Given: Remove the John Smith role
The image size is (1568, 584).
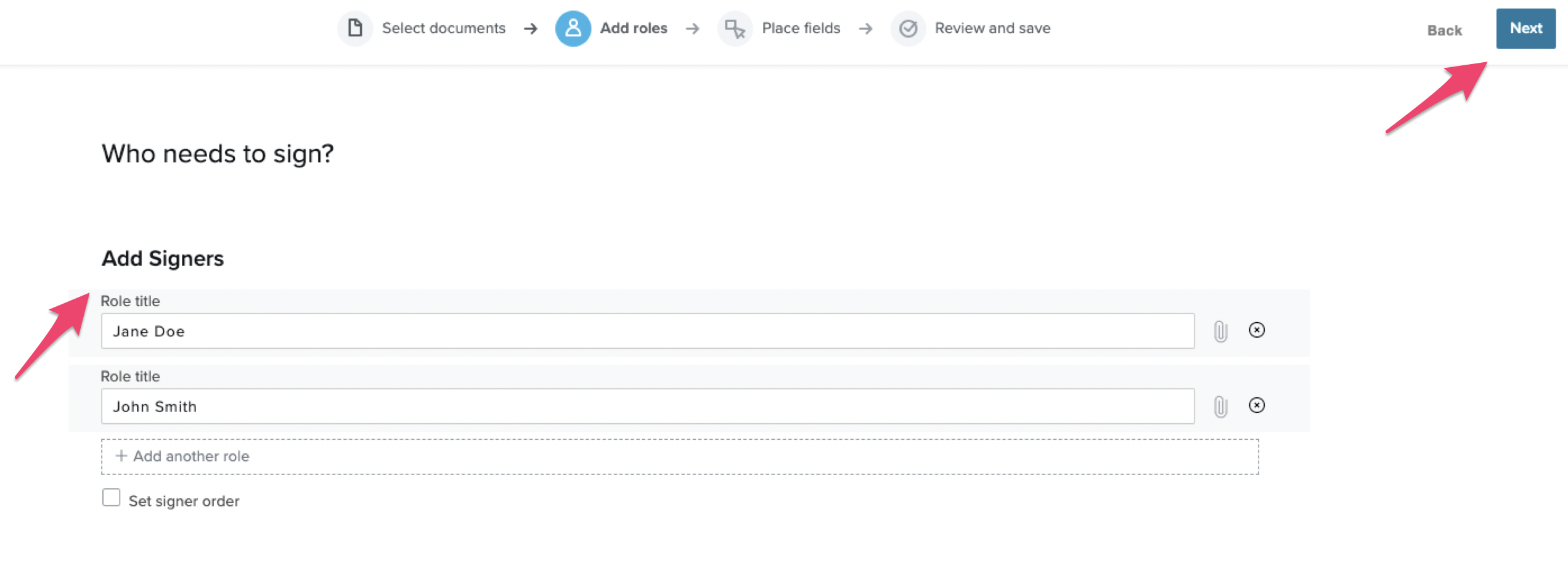Looking at the screenshot, I should pyautogui.click(x=1257, y=405).
